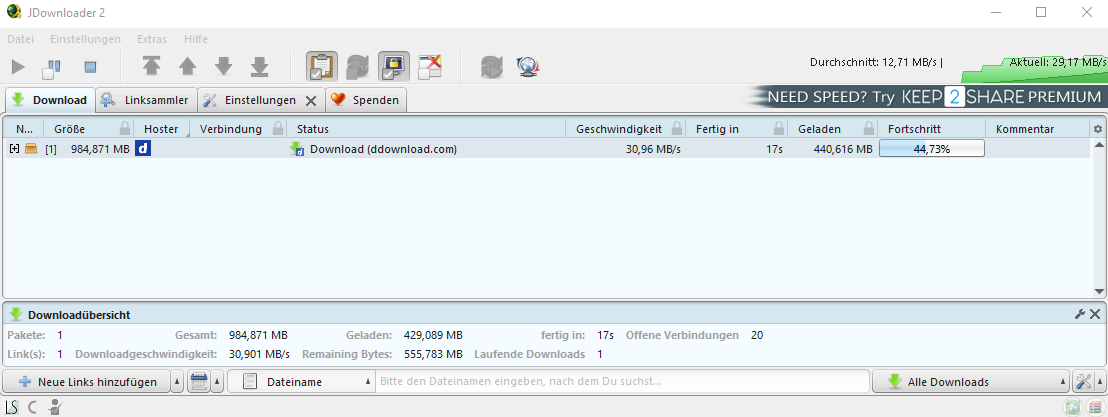Sort by the Status column header

[426, 129]
